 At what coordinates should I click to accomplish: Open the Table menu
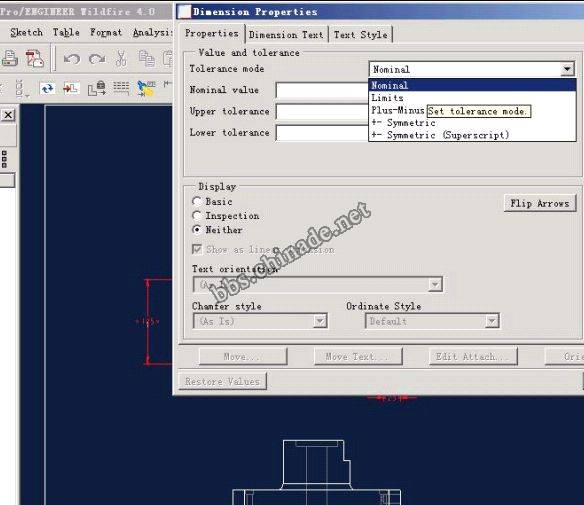[x=66, y=32]
